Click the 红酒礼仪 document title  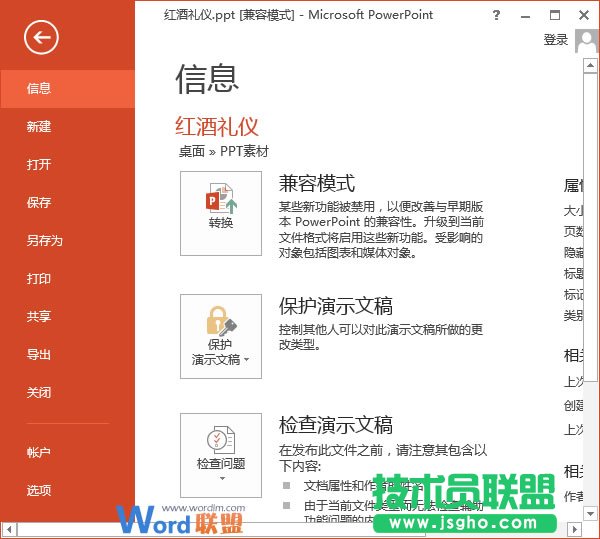coord(217,126)
